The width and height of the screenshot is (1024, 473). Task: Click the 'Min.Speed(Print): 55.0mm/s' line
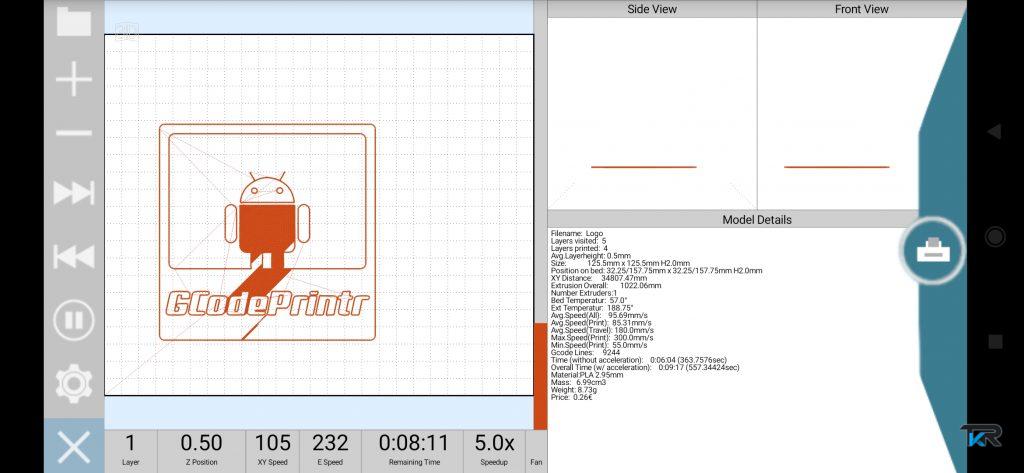pyautogui.click(x=599, y=345)
